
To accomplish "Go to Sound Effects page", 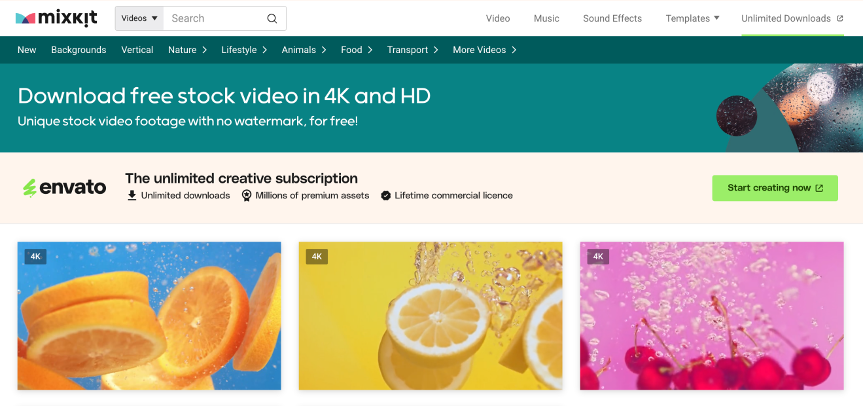I will point(612,18).
